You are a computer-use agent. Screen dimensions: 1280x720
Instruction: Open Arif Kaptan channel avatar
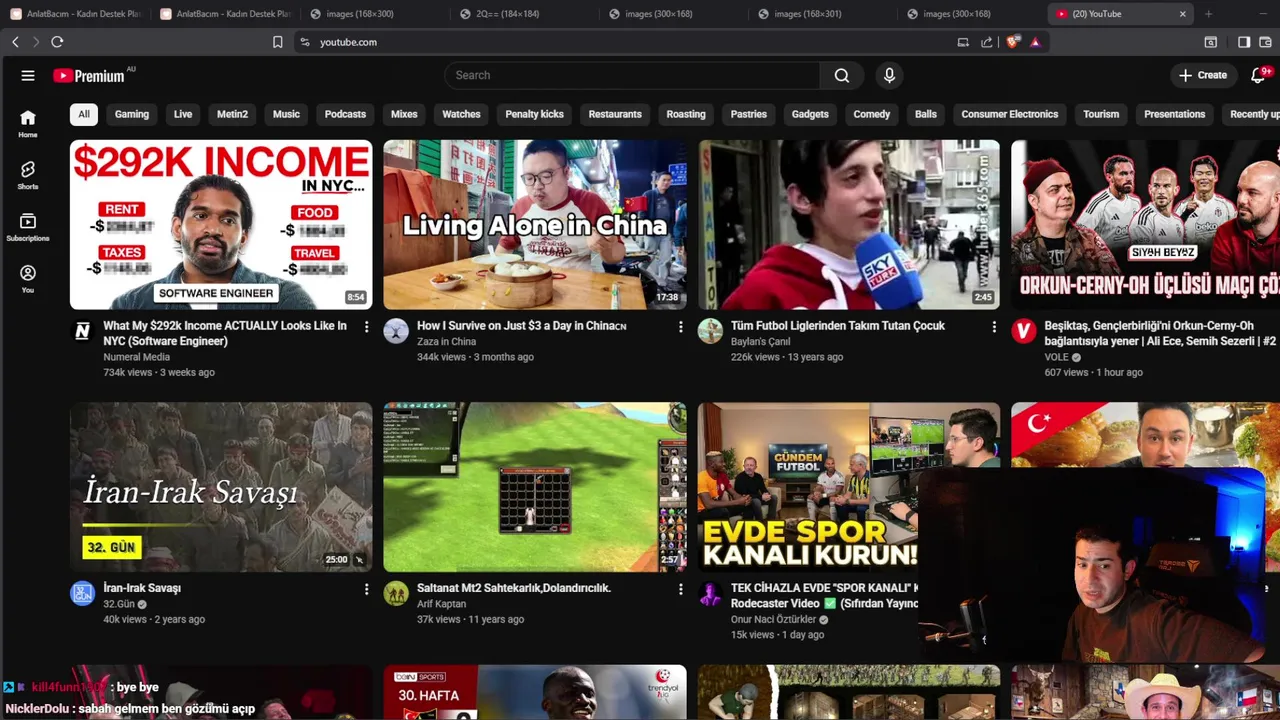tap(396, 593)
